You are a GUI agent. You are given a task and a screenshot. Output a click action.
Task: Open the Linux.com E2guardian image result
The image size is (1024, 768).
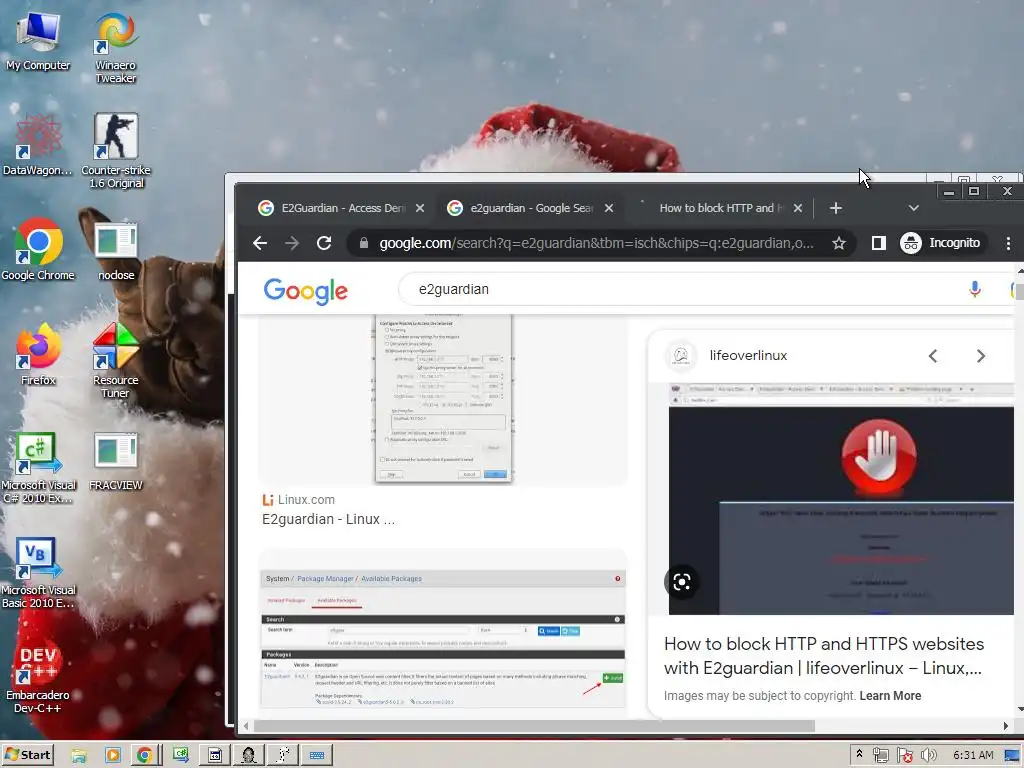(443, 400)
